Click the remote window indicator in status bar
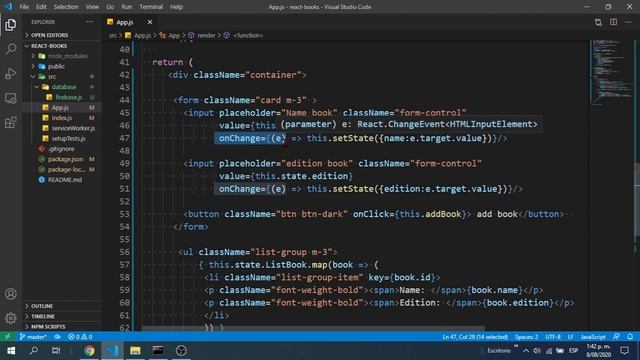This screenshot has height=360, width=640. tap(7, 337)
